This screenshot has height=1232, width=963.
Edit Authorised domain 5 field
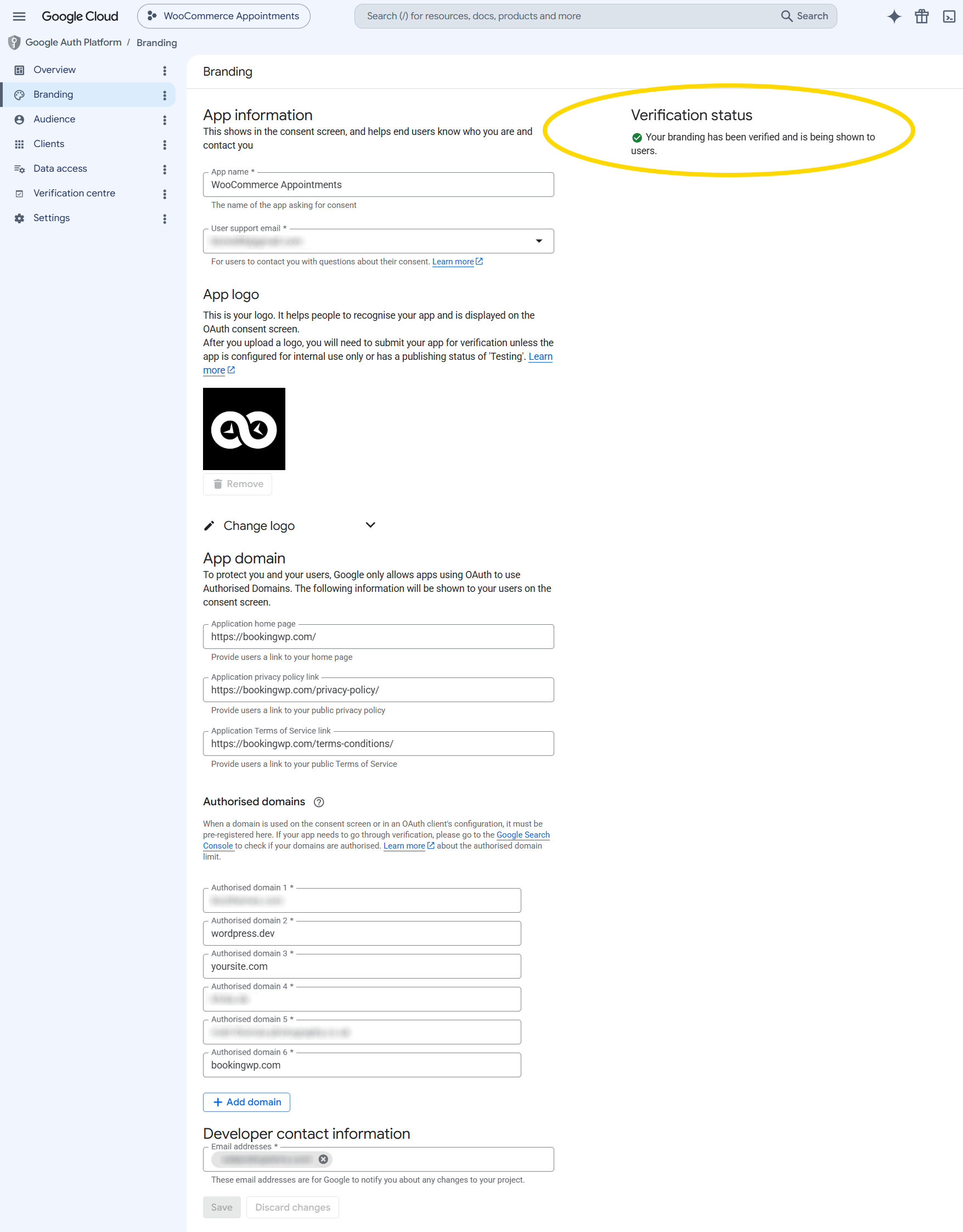[362, 1032]
